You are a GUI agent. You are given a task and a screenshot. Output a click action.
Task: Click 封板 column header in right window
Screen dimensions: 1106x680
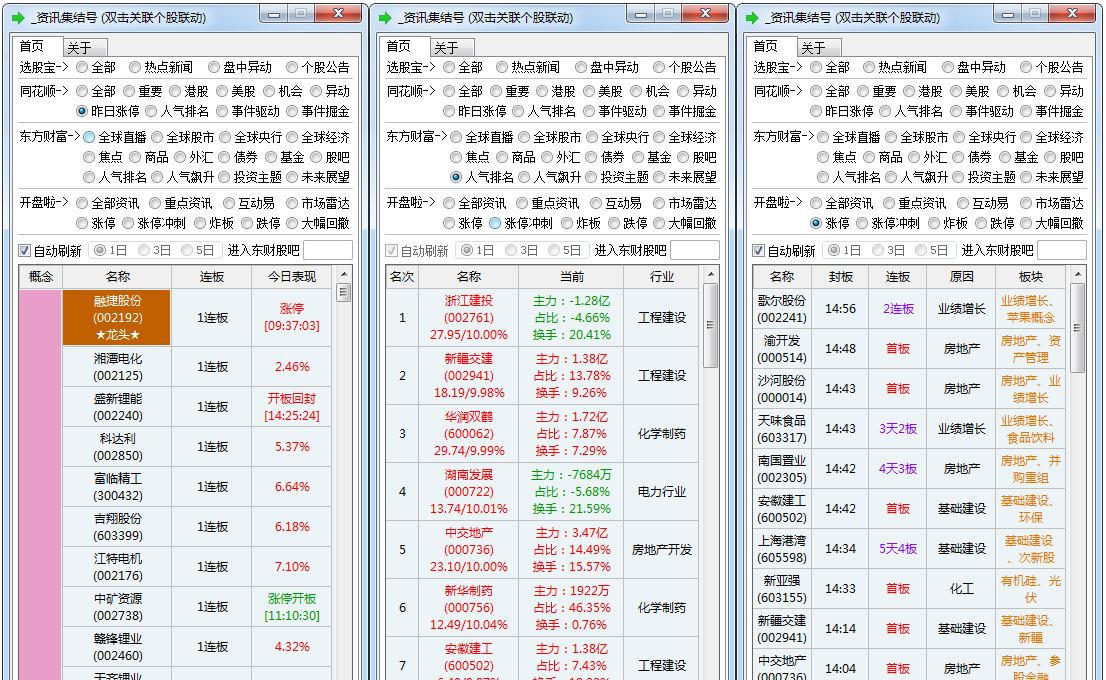(x=841, y=277)
